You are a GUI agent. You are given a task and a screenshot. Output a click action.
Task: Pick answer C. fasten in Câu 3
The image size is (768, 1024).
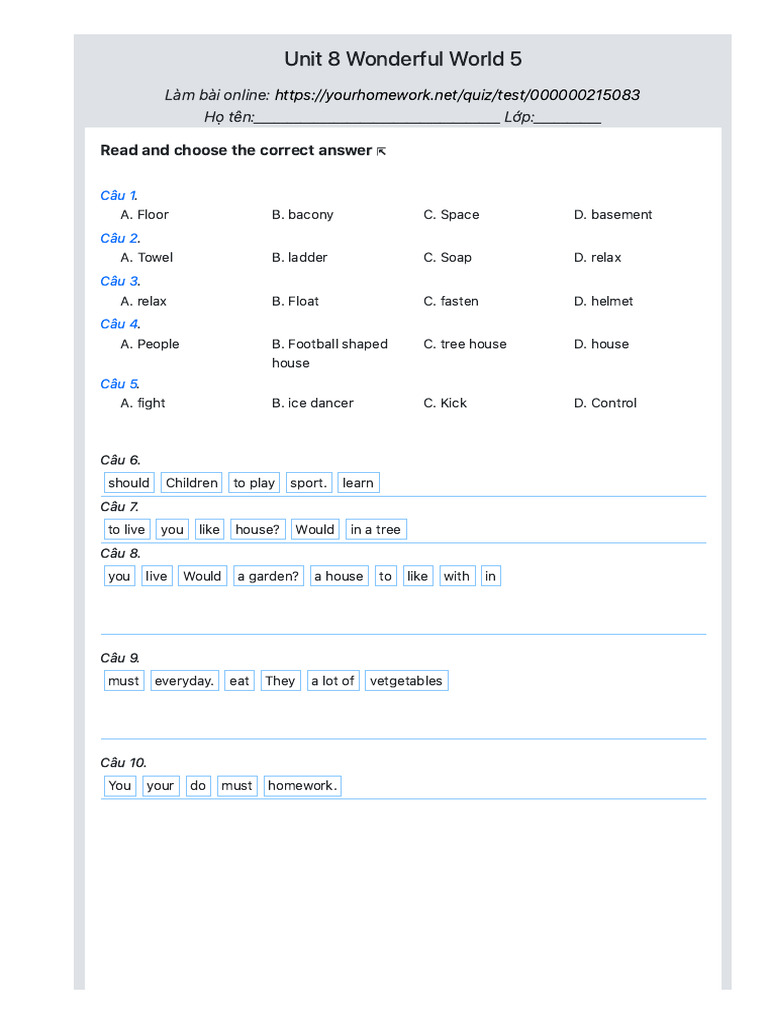click(451, 301)
